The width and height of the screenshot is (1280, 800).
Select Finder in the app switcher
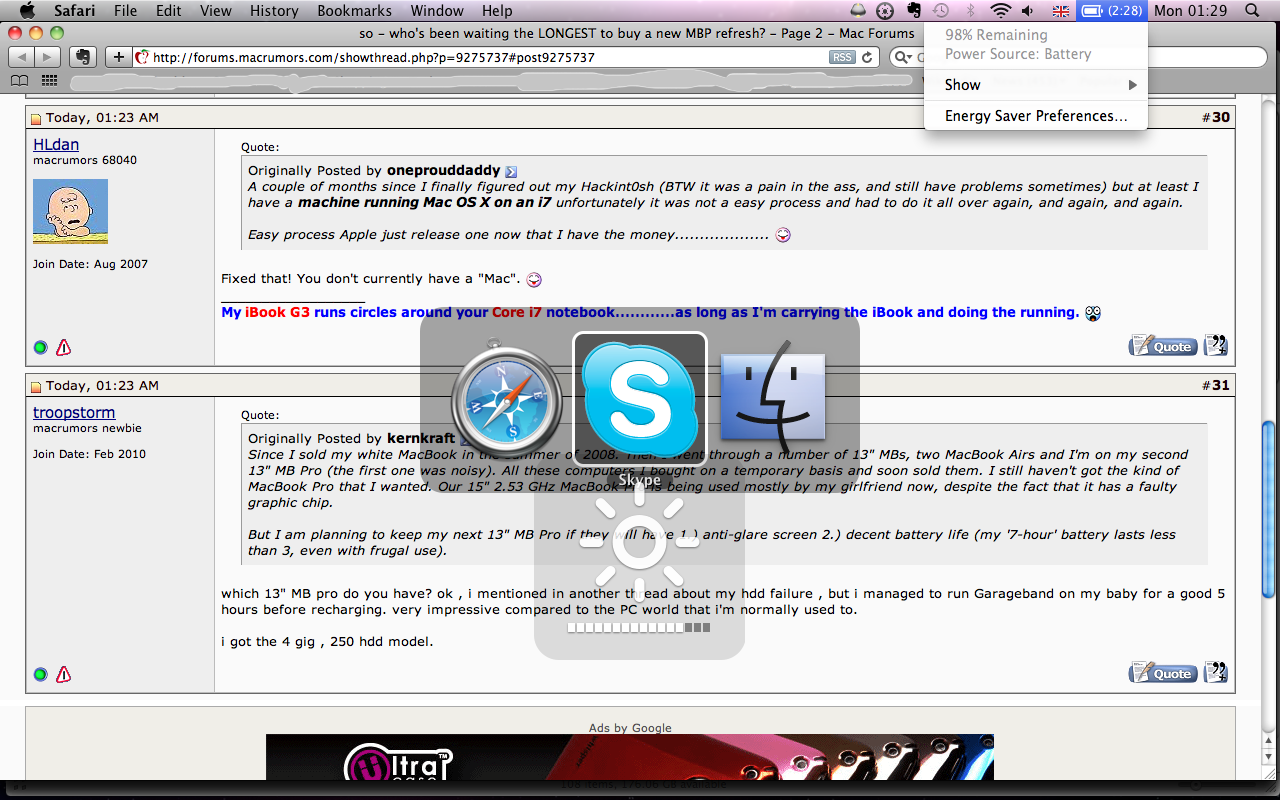(x=773, y=397)
